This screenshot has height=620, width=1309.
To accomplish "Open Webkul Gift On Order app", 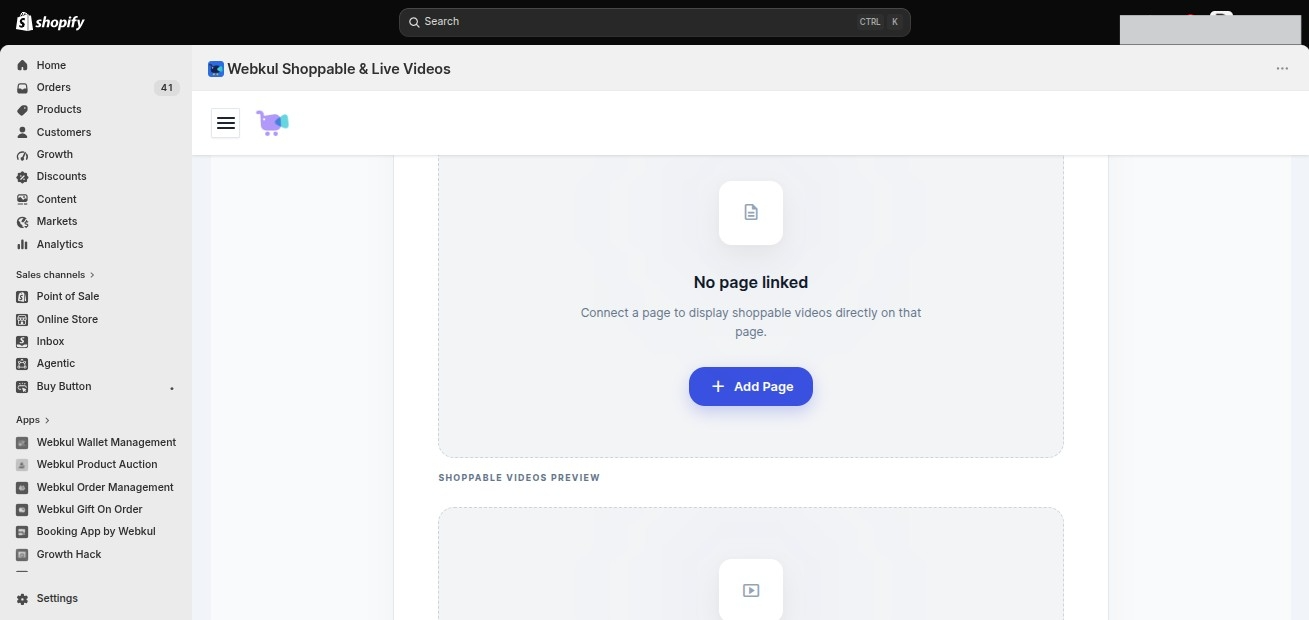I will (90, 509).
